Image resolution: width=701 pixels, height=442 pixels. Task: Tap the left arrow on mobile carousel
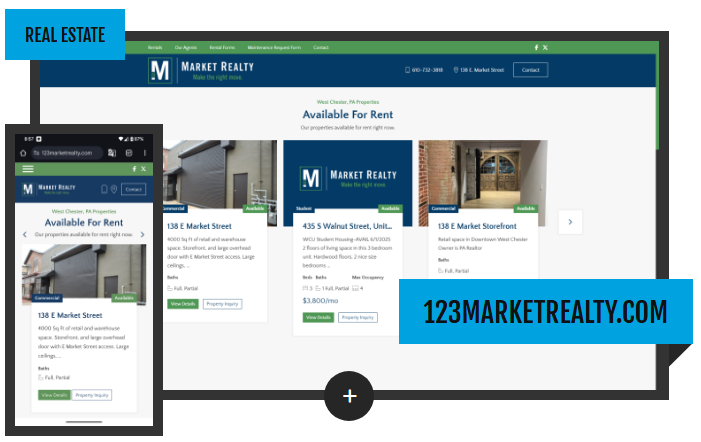[x=25, y=234]
